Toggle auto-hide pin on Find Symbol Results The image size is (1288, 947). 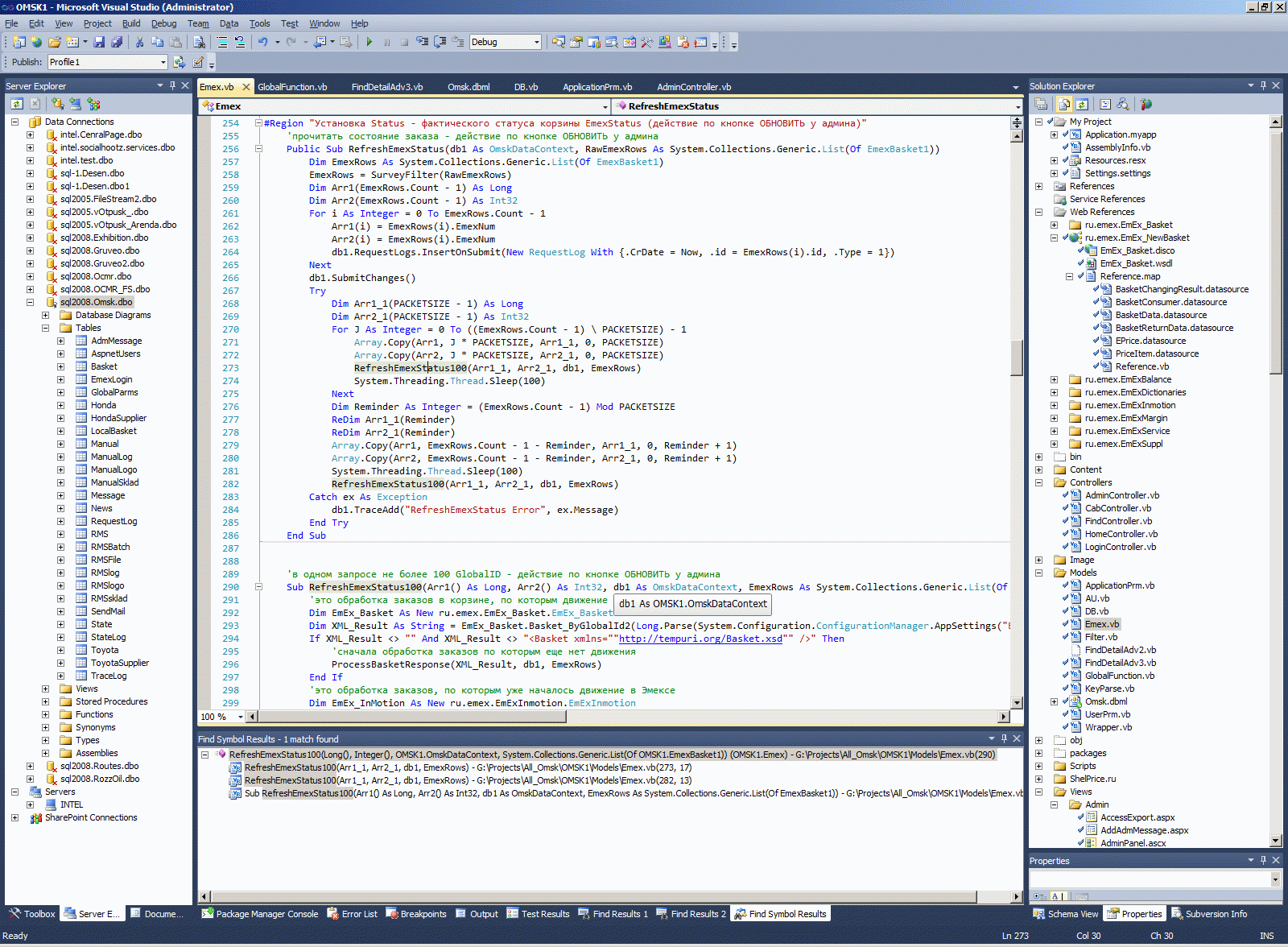1004,738
